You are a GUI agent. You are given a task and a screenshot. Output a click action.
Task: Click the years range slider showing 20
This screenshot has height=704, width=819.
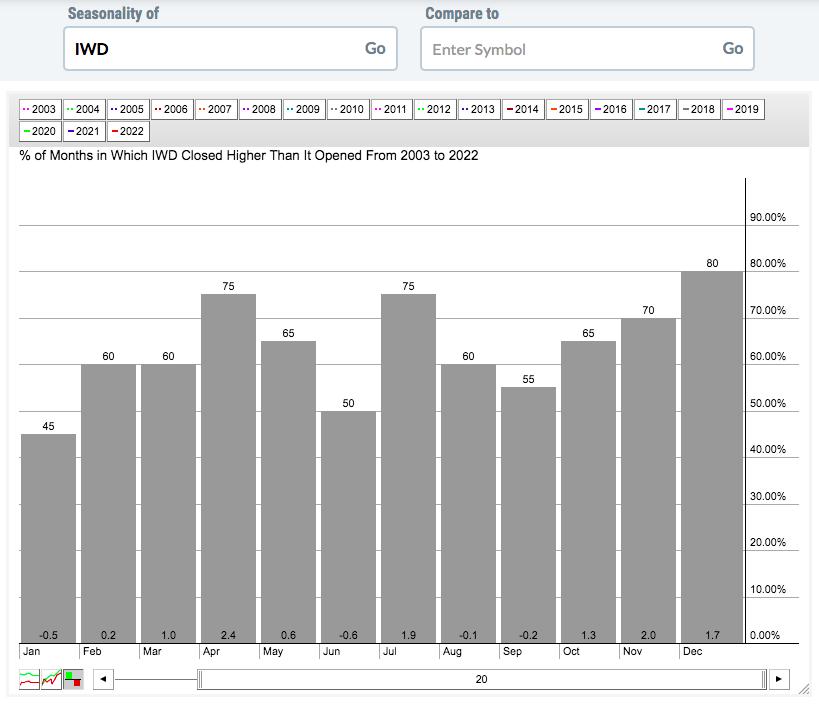(x=482, y=679)
